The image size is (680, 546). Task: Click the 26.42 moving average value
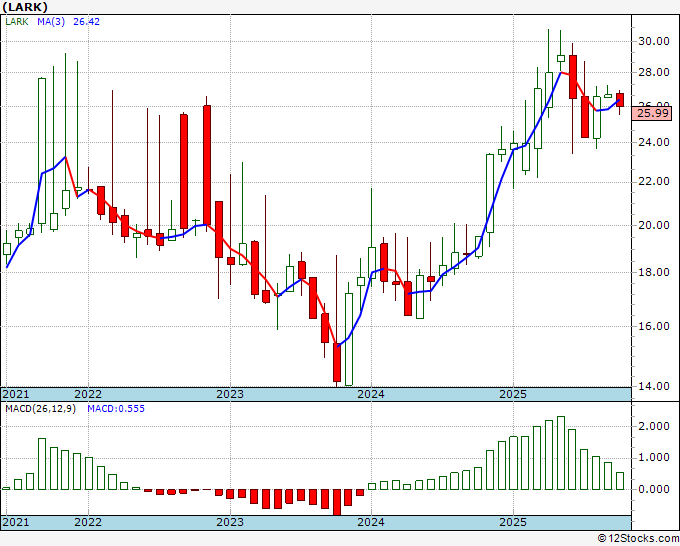pos(86,22)
